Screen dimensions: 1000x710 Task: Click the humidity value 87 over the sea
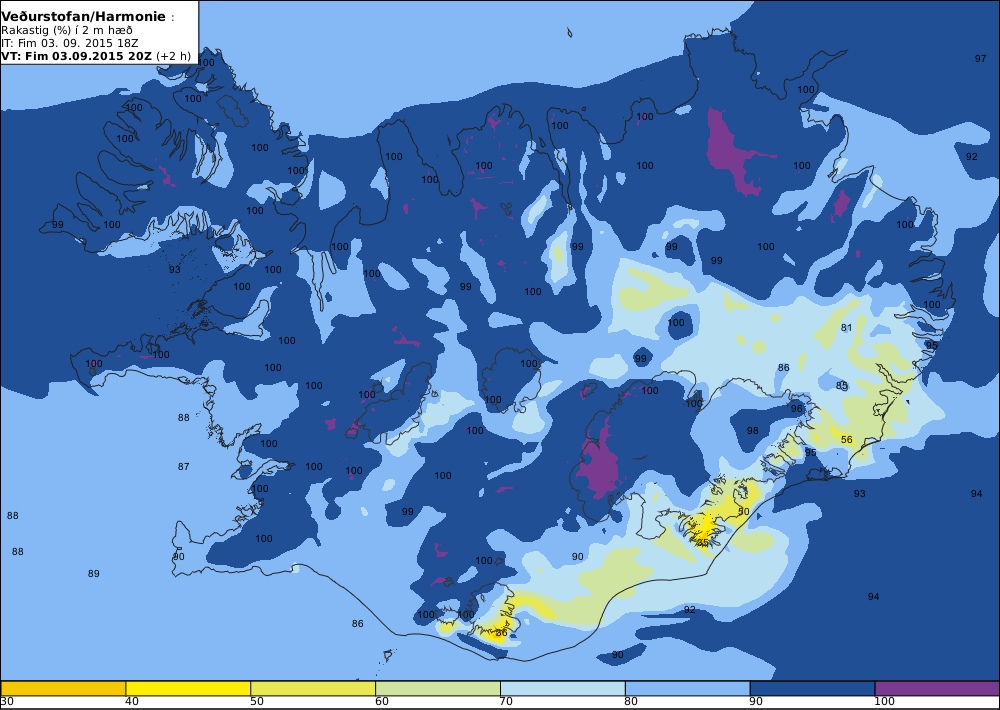click(184, 467)
